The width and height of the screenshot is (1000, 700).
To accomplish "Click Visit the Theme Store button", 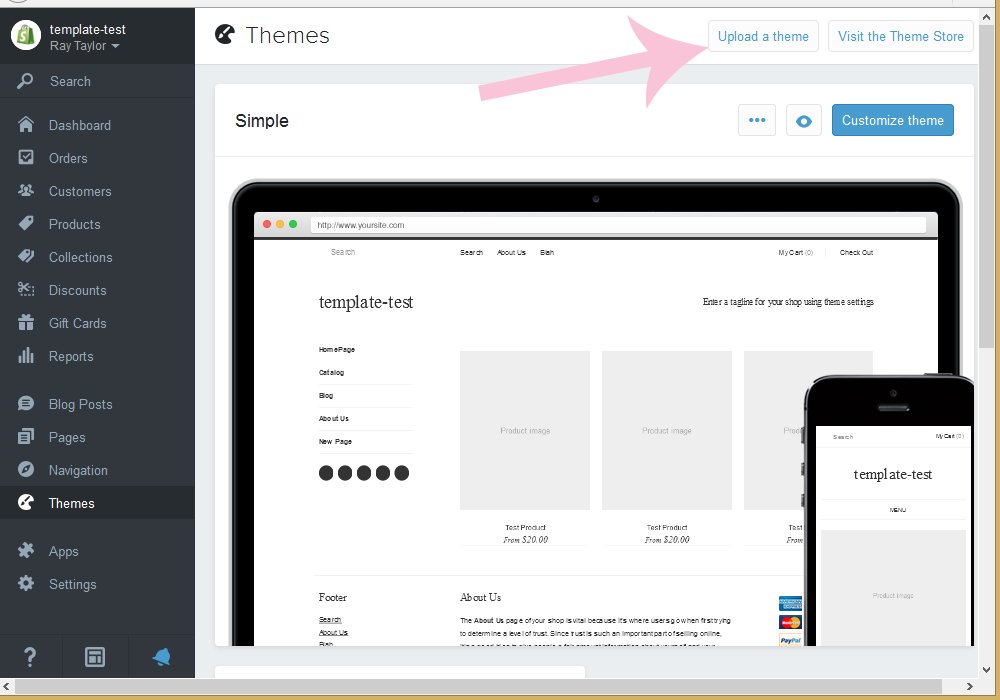I will 901,36.
